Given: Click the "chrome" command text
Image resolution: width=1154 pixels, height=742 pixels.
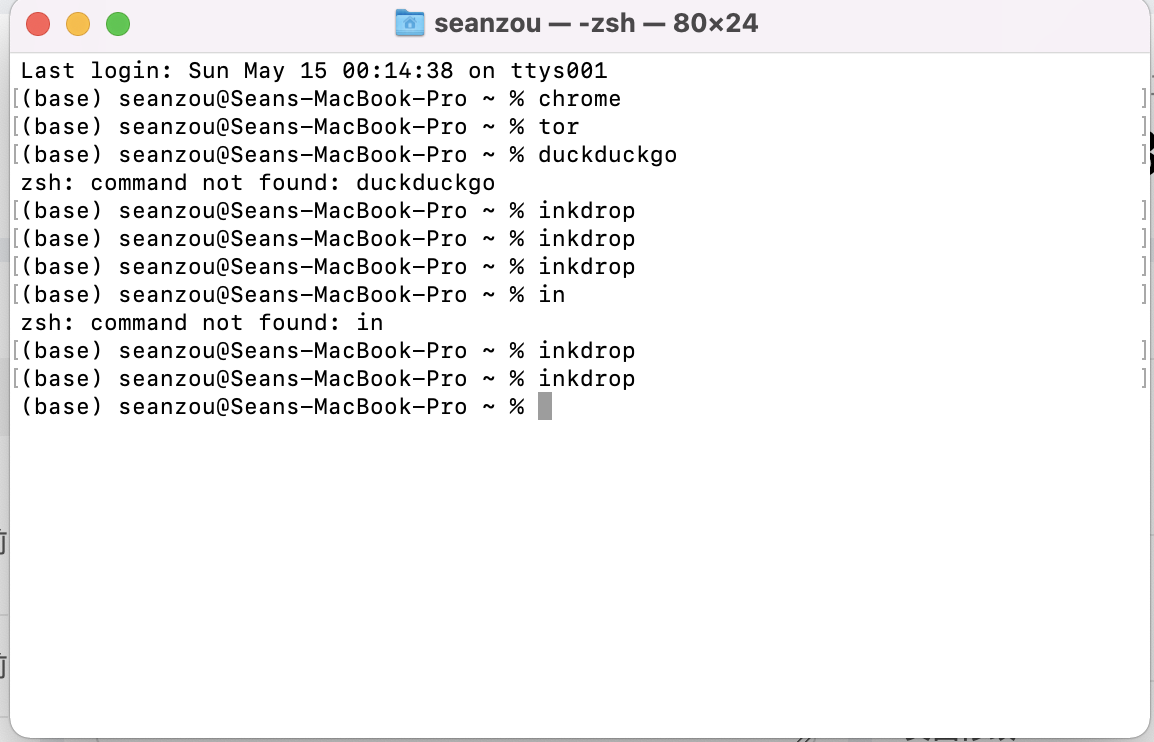Looking at the screenshot, I should coord(579,99).
